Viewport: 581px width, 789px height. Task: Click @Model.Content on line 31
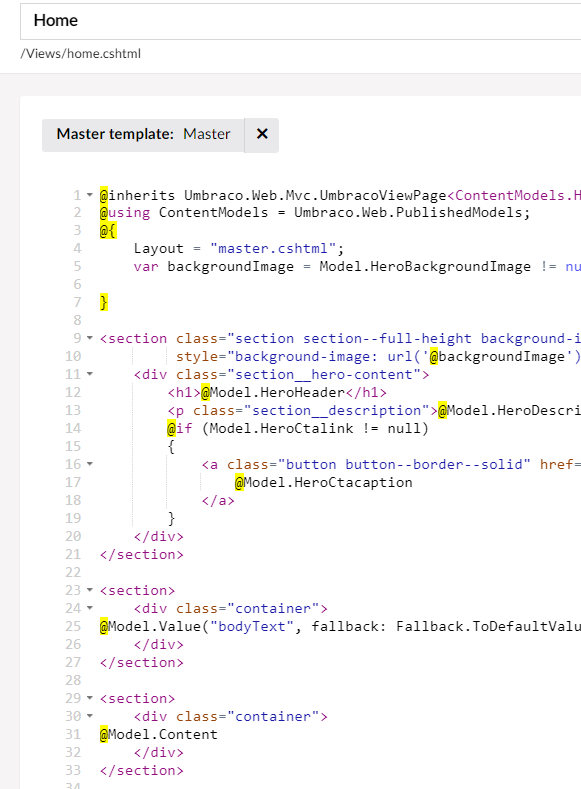click(x=159, y=735)
